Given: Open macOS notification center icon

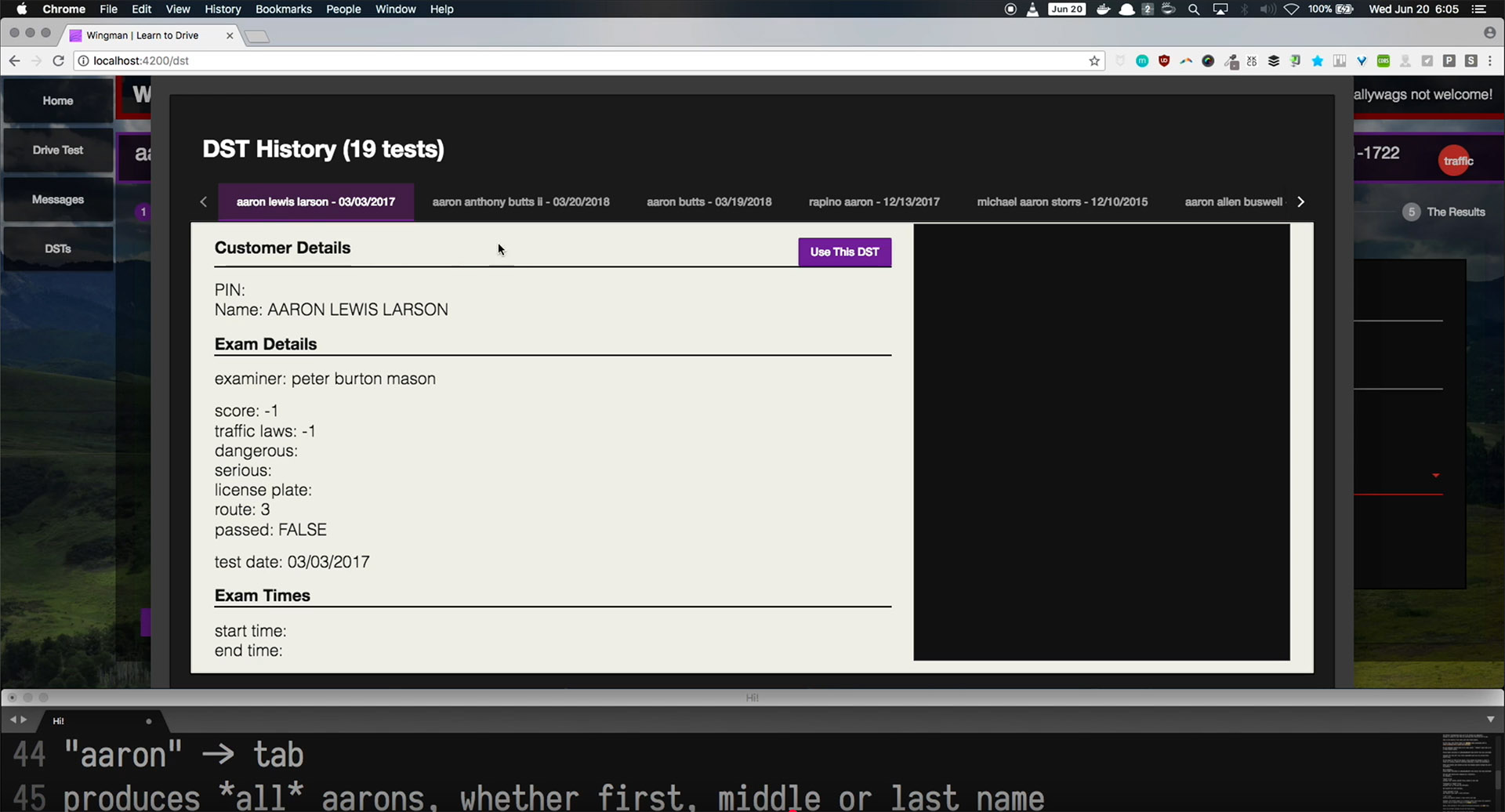Looking at the screenshot, I should [x=1479, y=9].
